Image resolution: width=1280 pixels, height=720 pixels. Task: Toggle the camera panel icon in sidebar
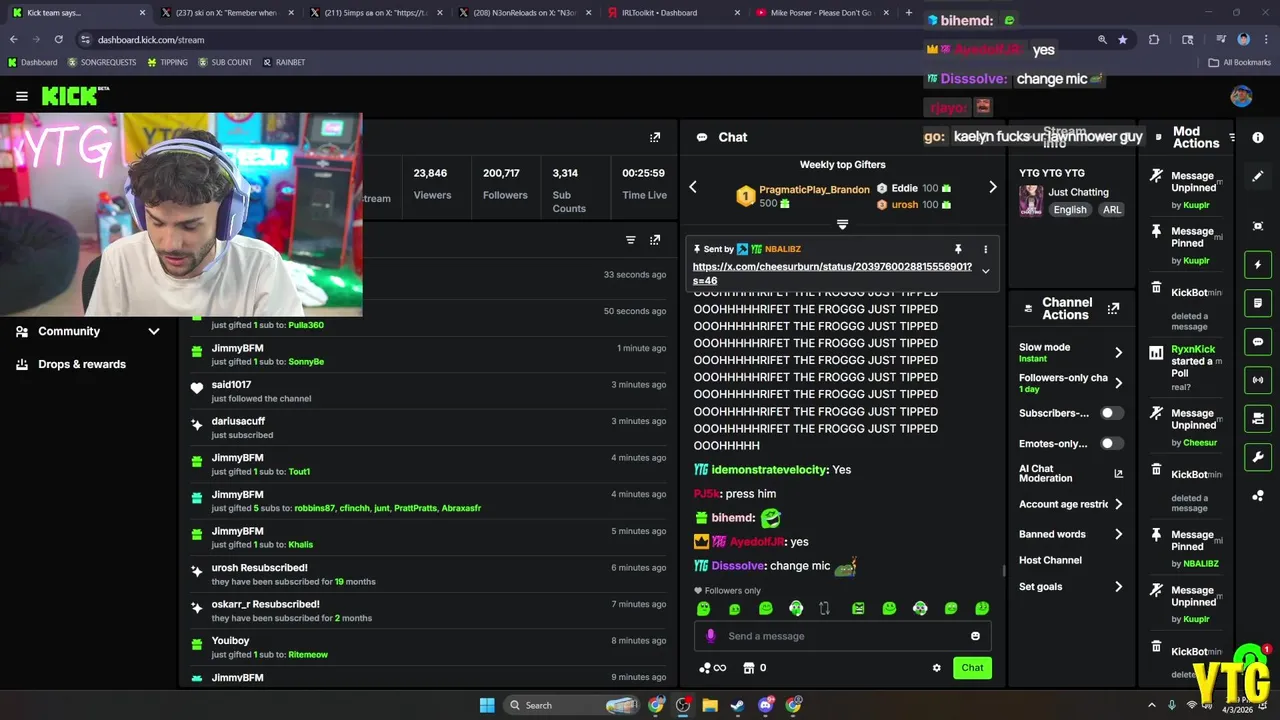pyautogui.click(x=1258, y=418)
